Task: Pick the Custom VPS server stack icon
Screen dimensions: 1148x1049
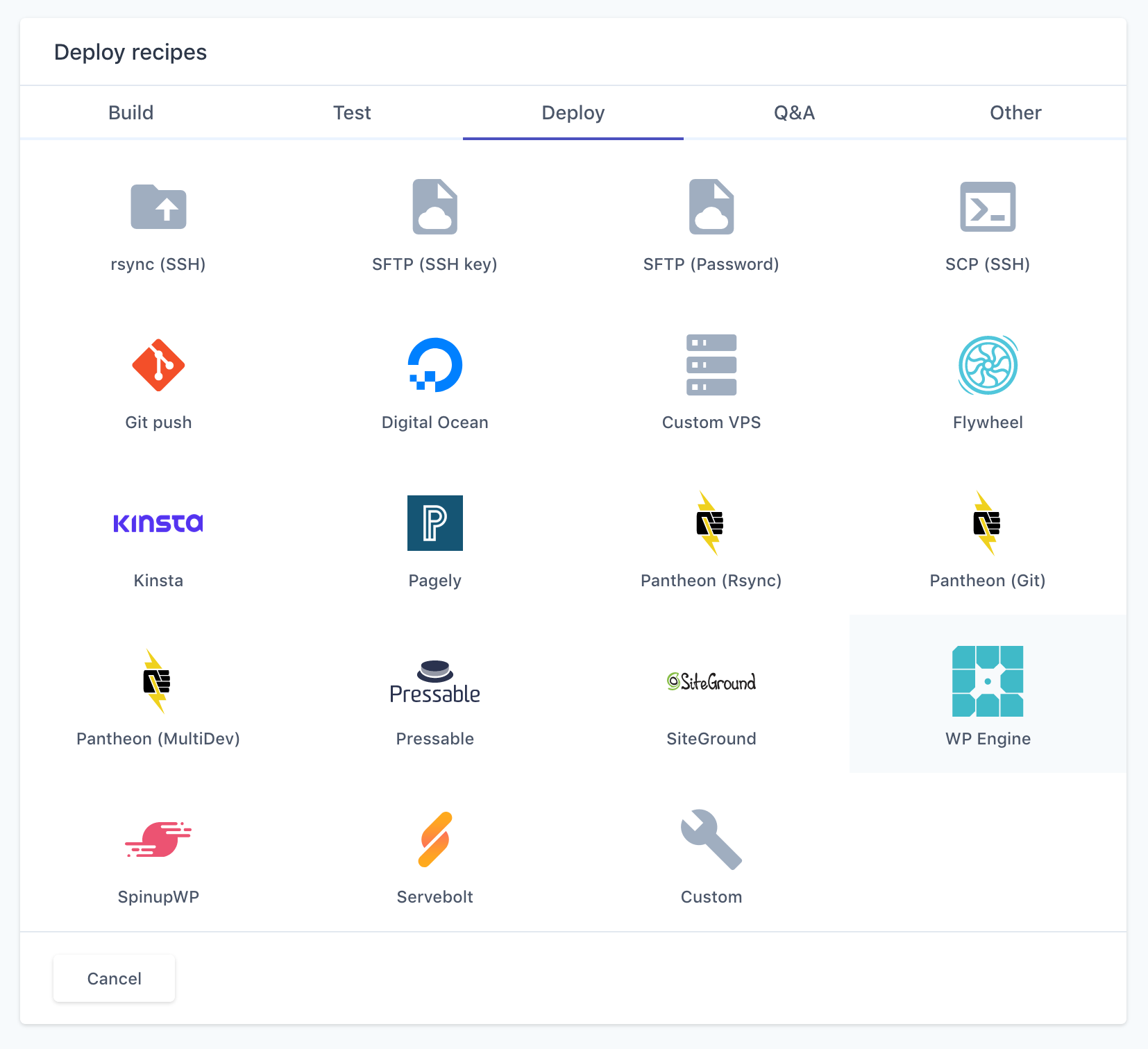Action: point(711,365)
